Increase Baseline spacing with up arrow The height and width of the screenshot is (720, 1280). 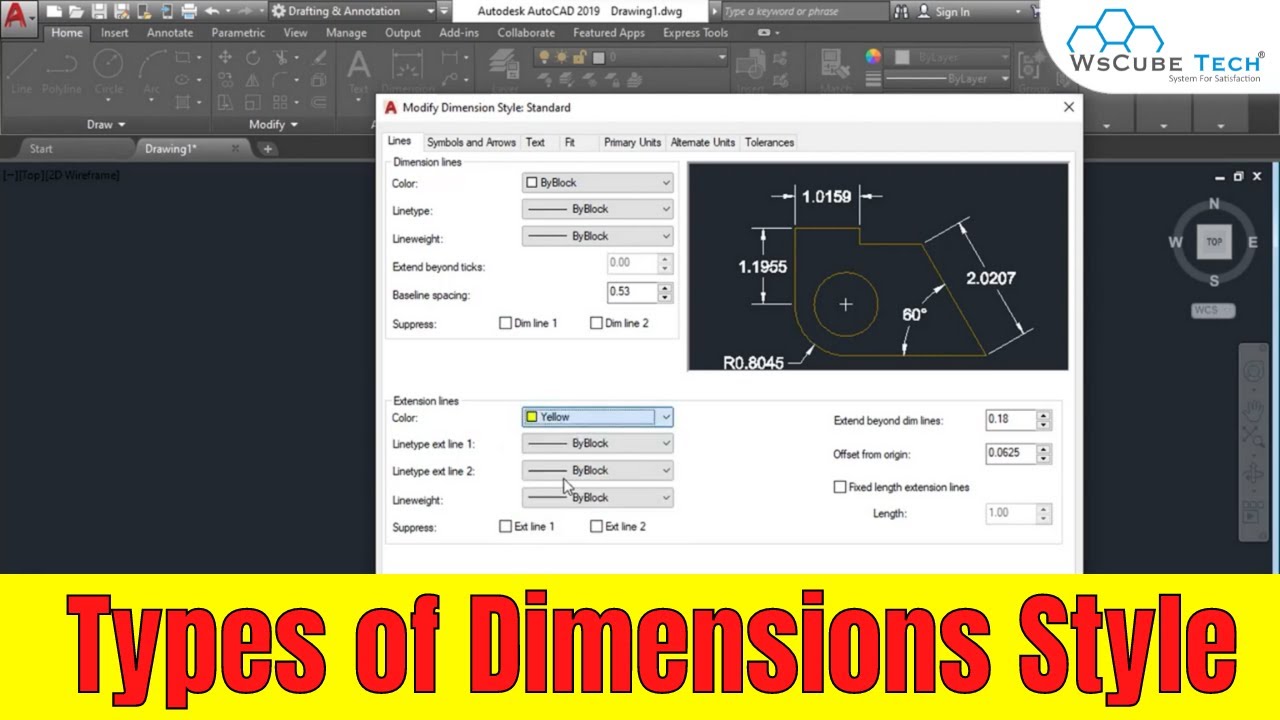click(x=665, y=287)
